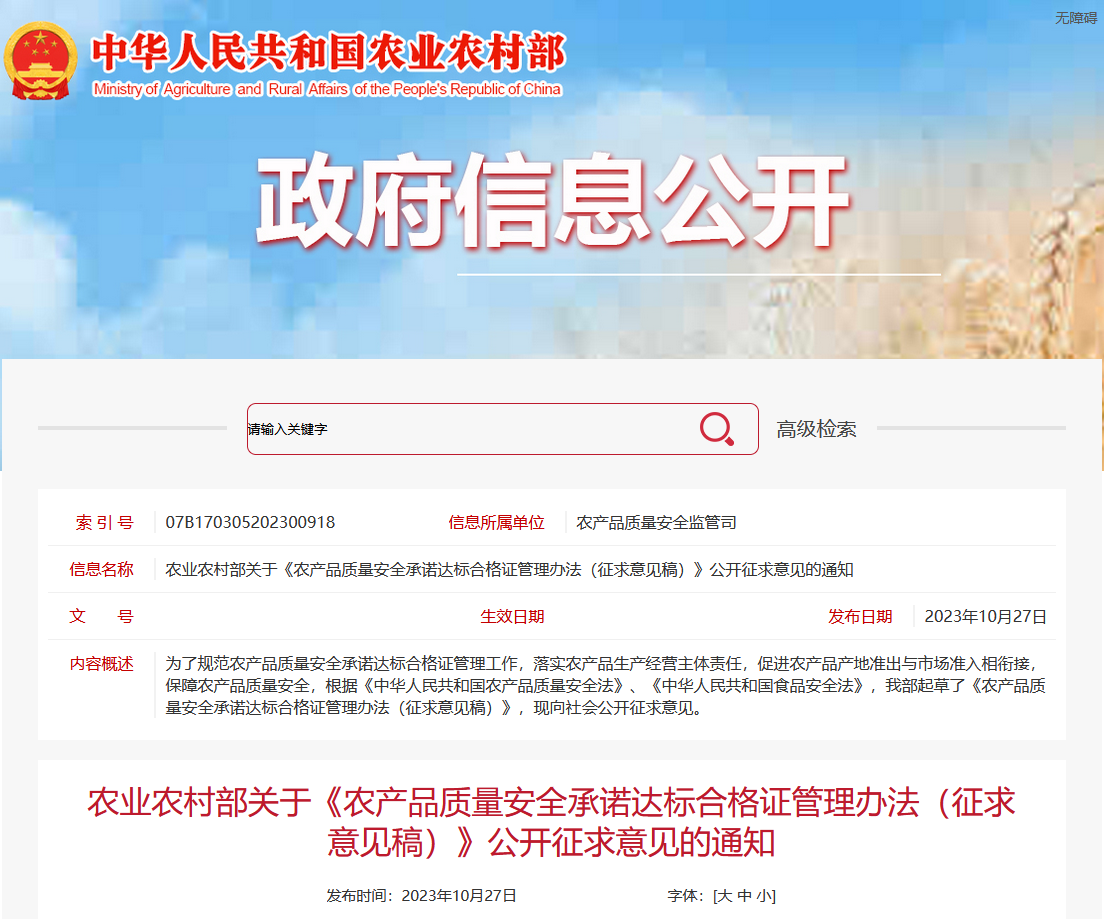The height and width of the screenshot is (919, 1104).
Task: Click the 信息名称 row's notice title value
Action: pos(509,570)
